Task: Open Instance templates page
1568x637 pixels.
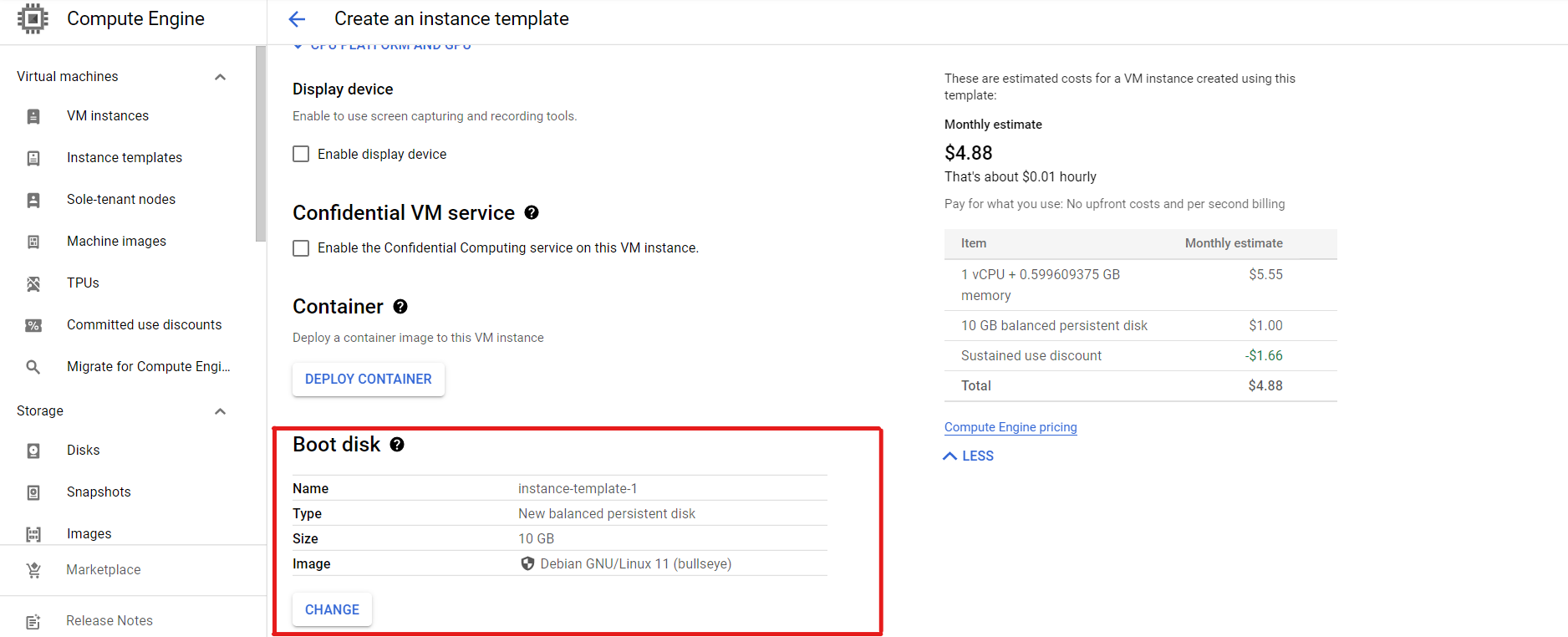Action: click(125, 157)
